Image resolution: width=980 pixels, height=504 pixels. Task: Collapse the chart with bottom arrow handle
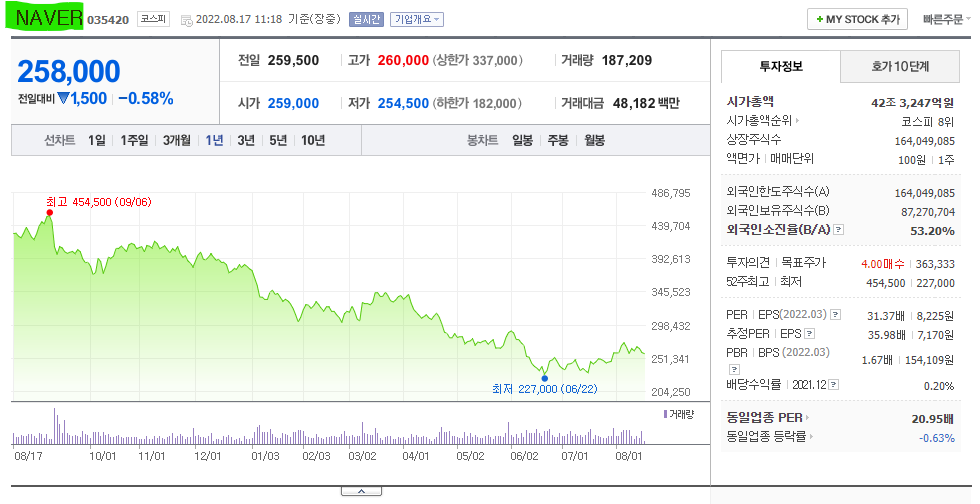click(x=361, y=491)
